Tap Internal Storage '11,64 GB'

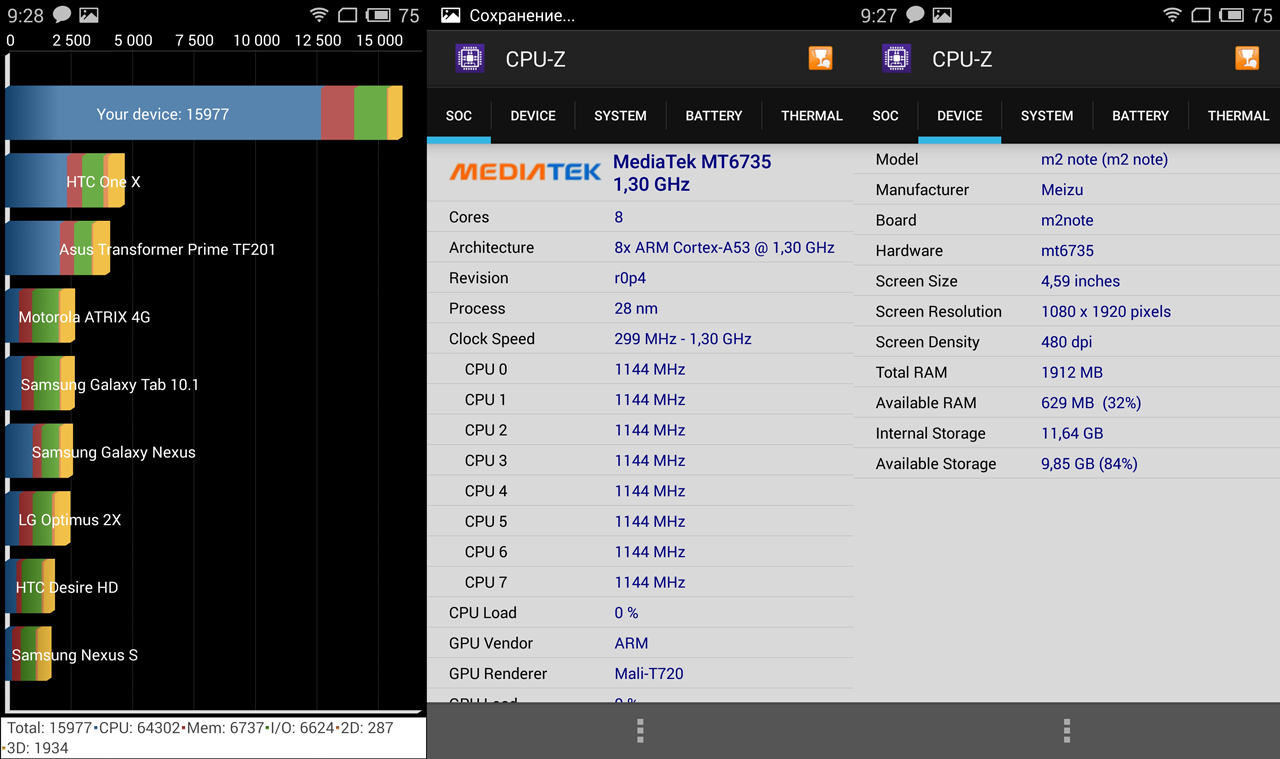pyautogui.click(x=1072, y=433)
